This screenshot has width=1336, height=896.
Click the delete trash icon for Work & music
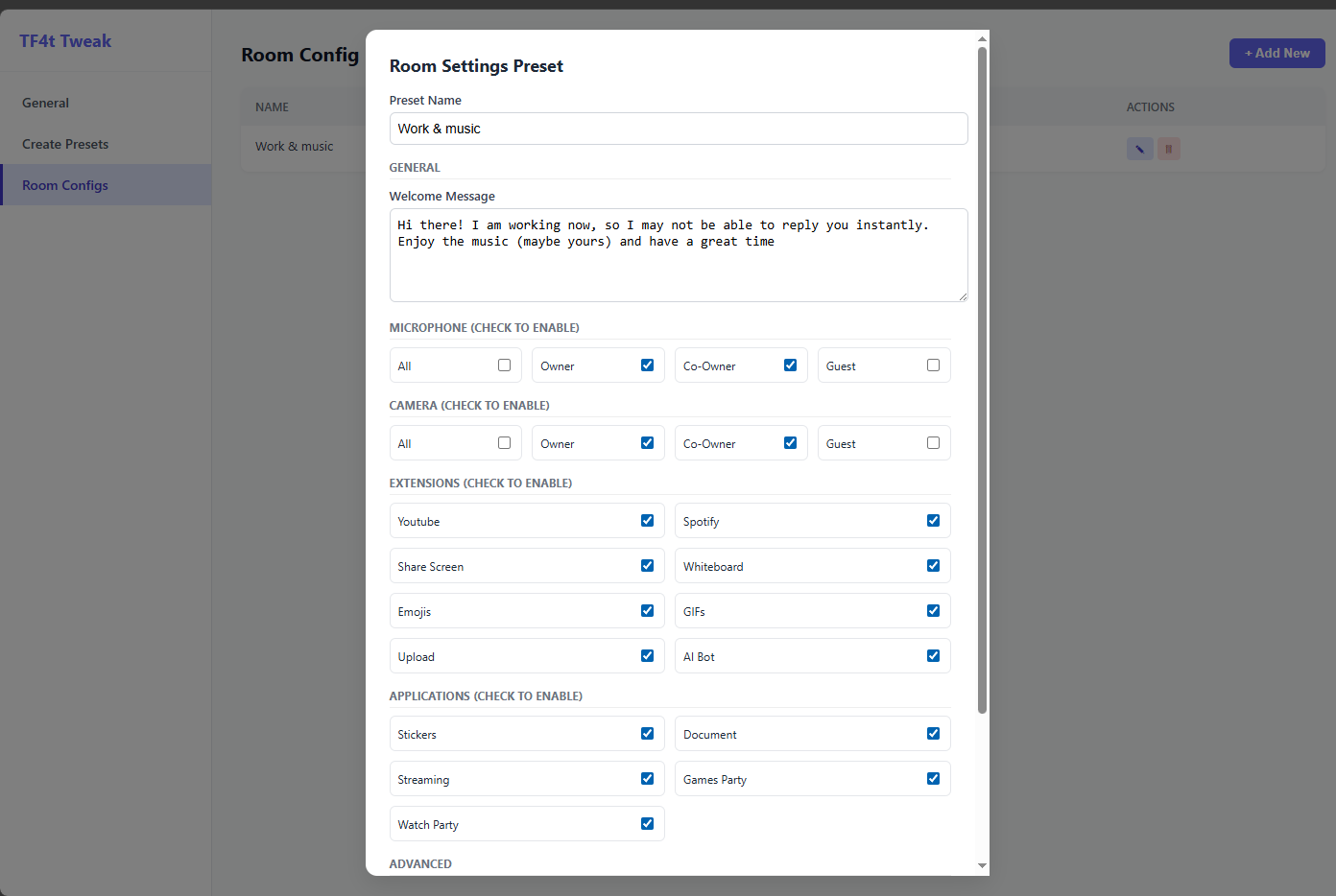coord(1168,149)
